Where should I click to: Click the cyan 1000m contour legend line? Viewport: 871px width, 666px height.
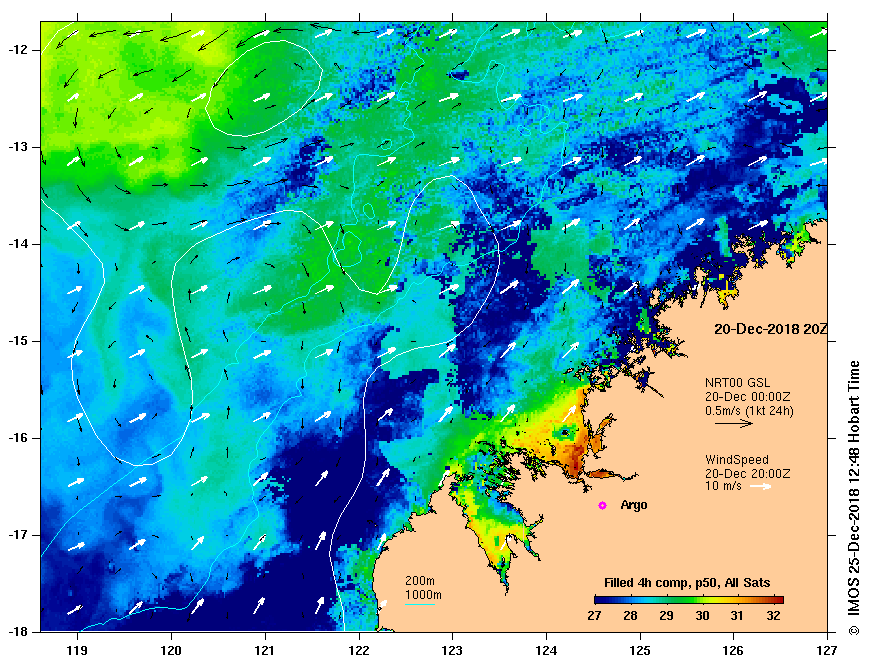tap(419, 604)
